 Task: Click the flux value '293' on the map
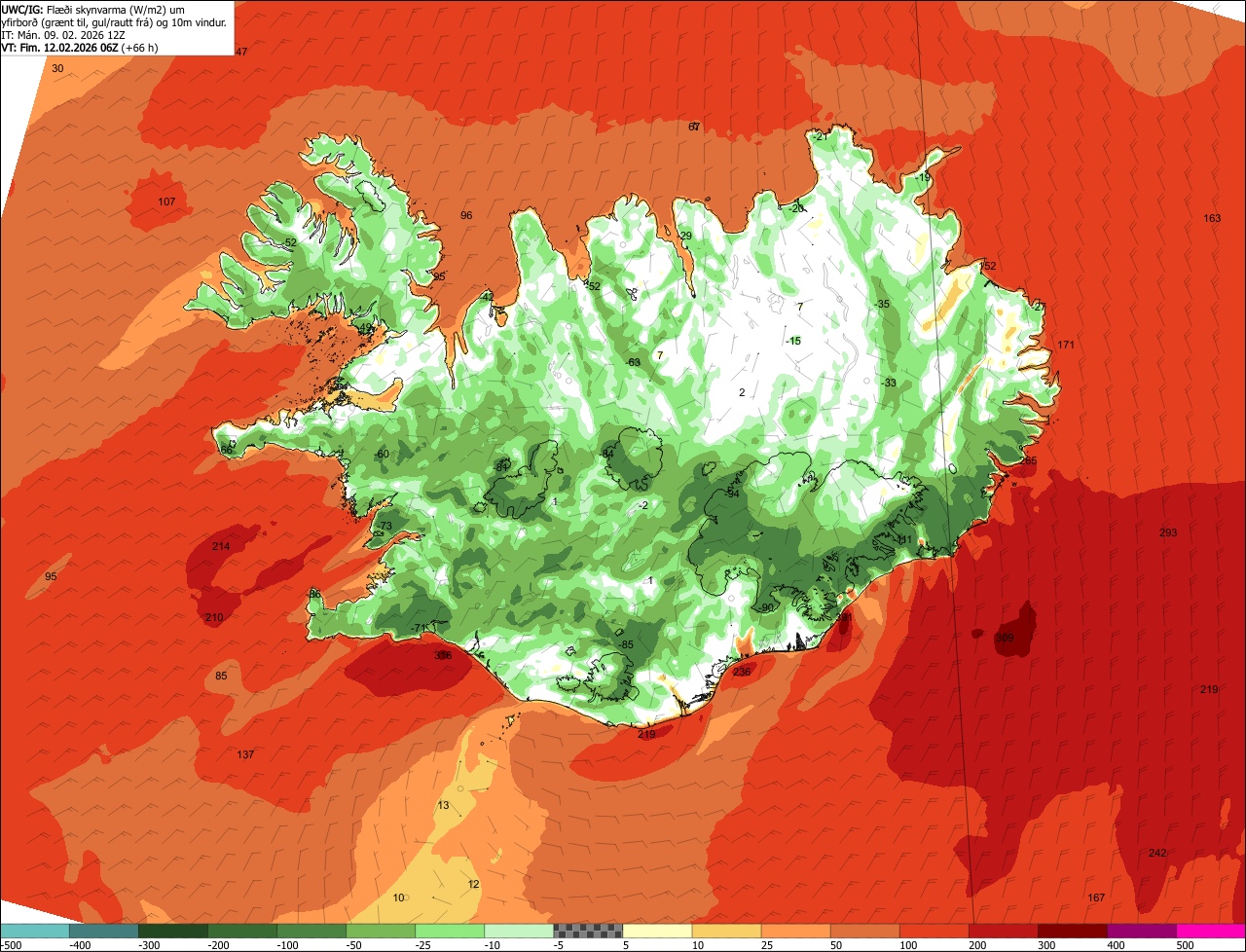[1168, 532]
